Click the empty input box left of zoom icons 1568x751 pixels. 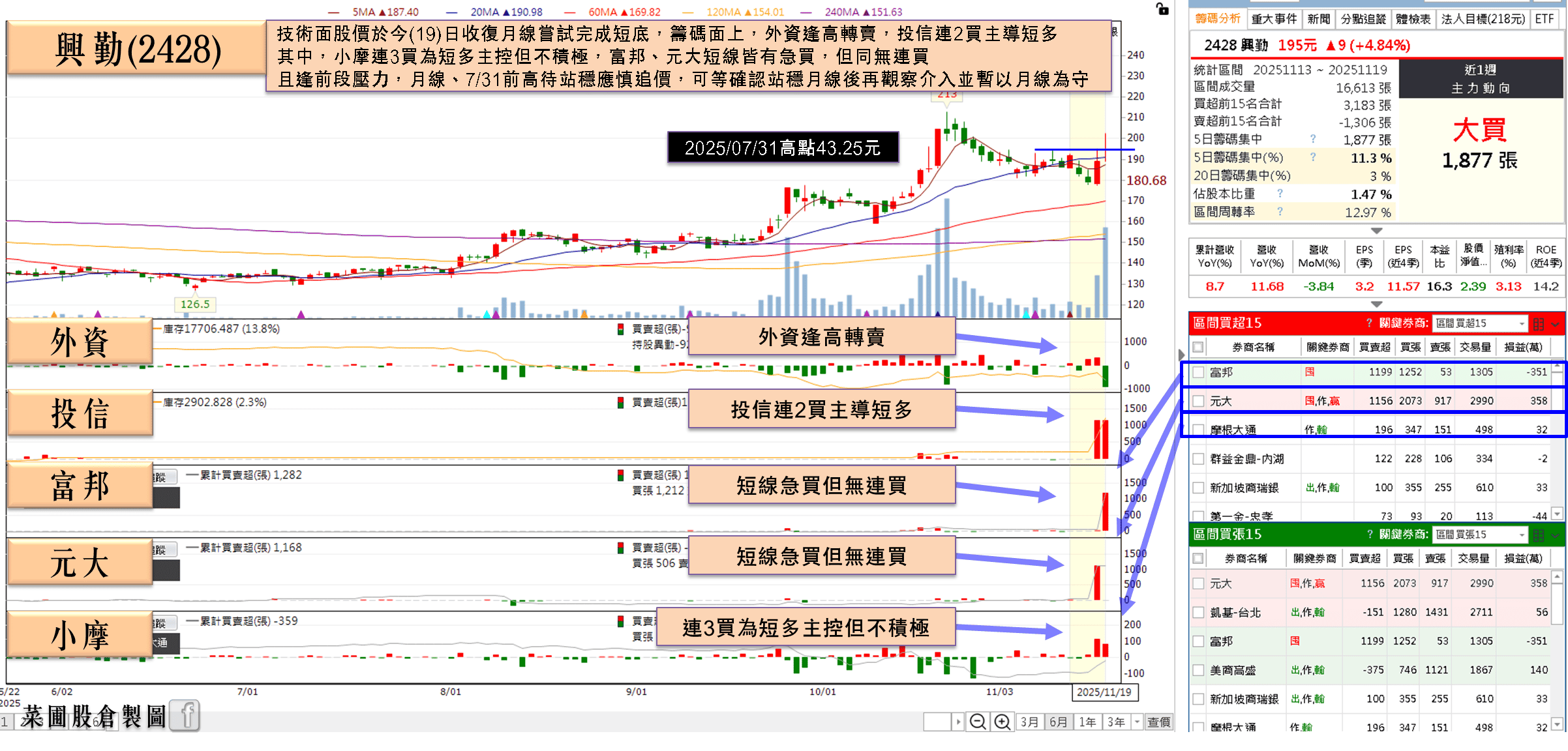(x=937, y=722)
